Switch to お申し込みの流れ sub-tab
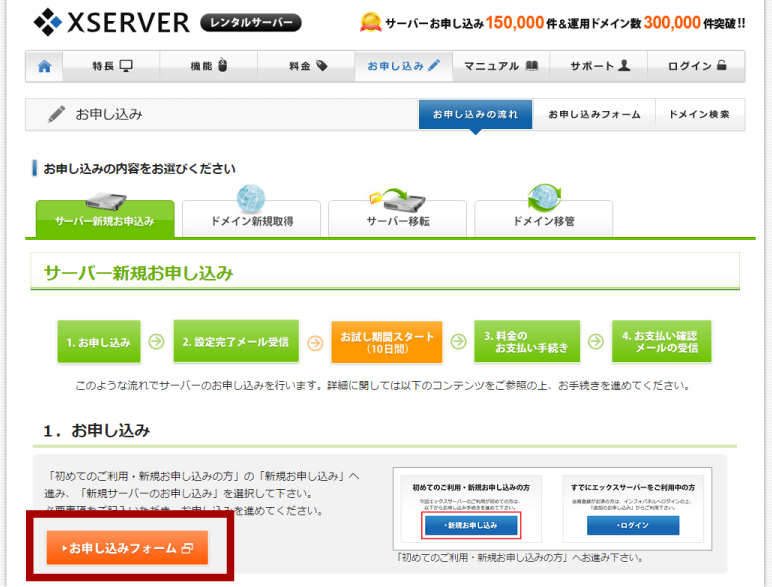The height and width of the screenshot is (587, 772). pyautogui.click(x=475, y=115)
